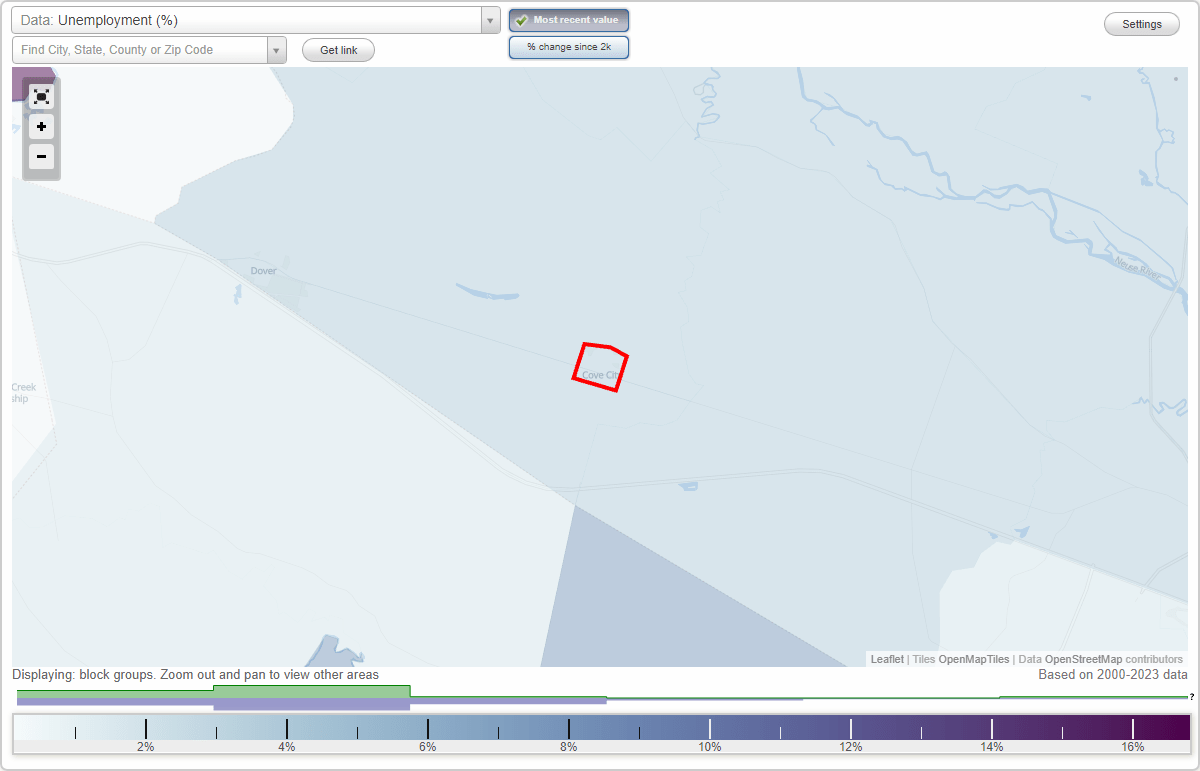1200x771 pixels.
Task: Click the Find City, State, County field
Action: [140, 50]
